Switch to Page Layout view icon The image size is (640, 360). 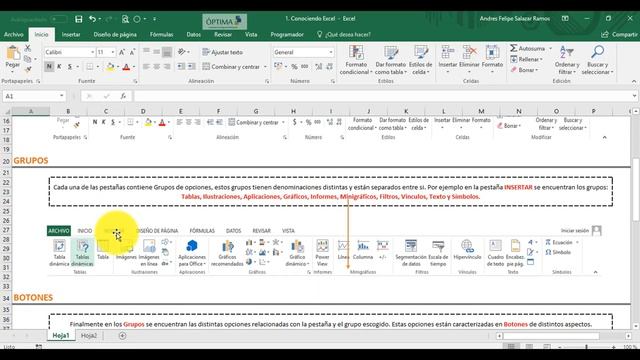click(529, 347)
